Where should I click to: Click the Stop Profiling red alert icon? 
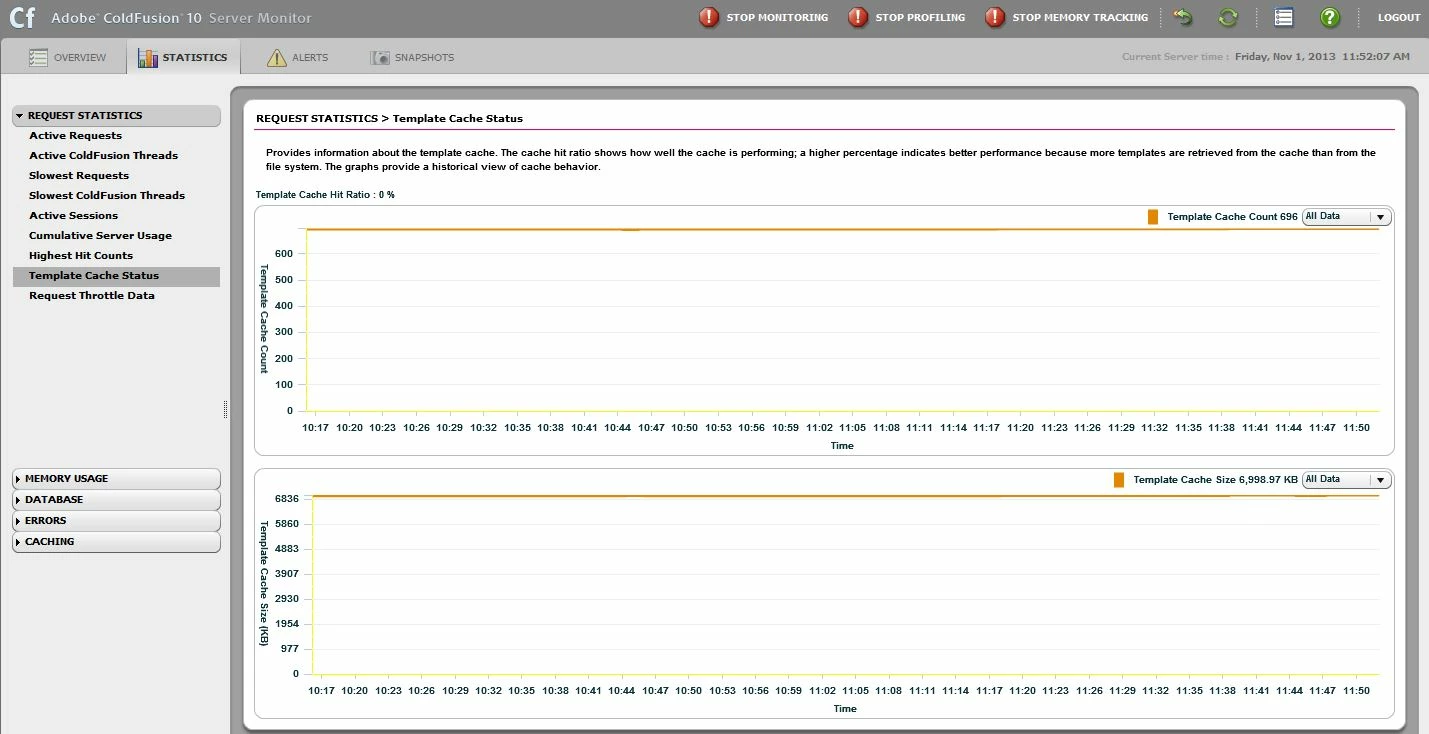858,17
